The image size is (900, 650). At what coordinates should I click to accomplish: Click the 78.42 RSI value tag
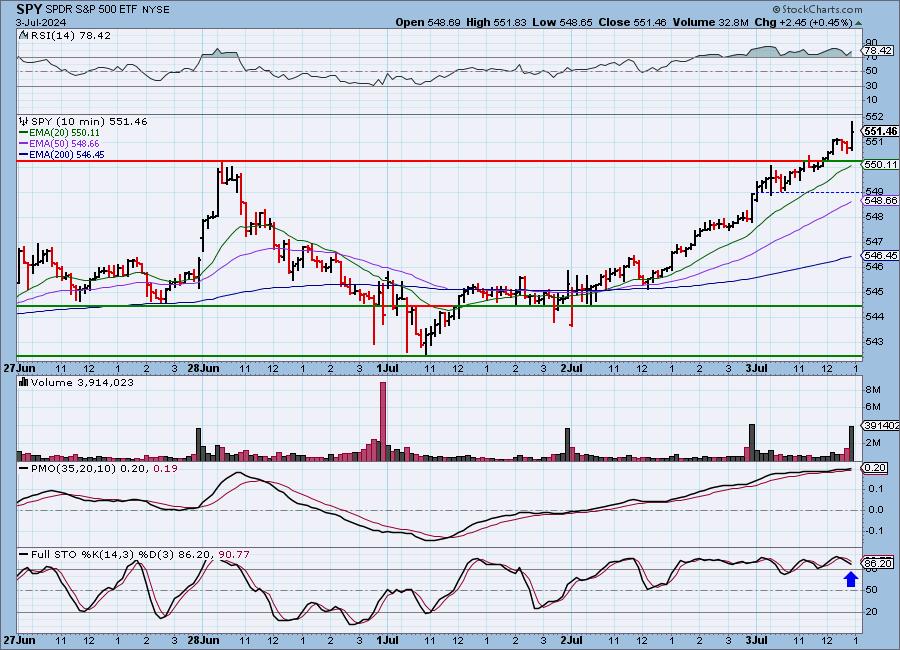(x=878, y=51)
